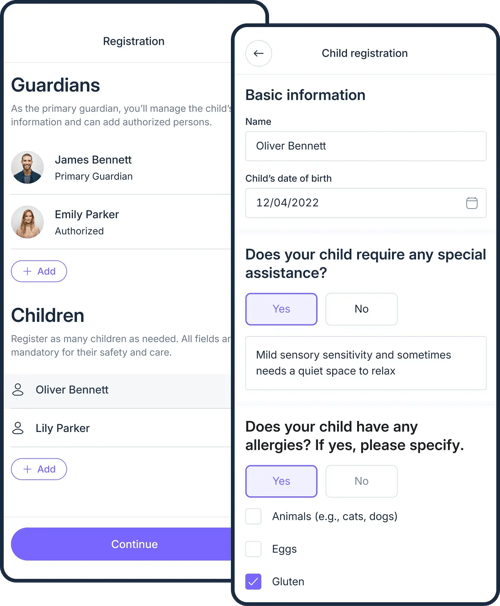Click the child's Name input field
Screen dimensions: 500x606
[366, 146]
